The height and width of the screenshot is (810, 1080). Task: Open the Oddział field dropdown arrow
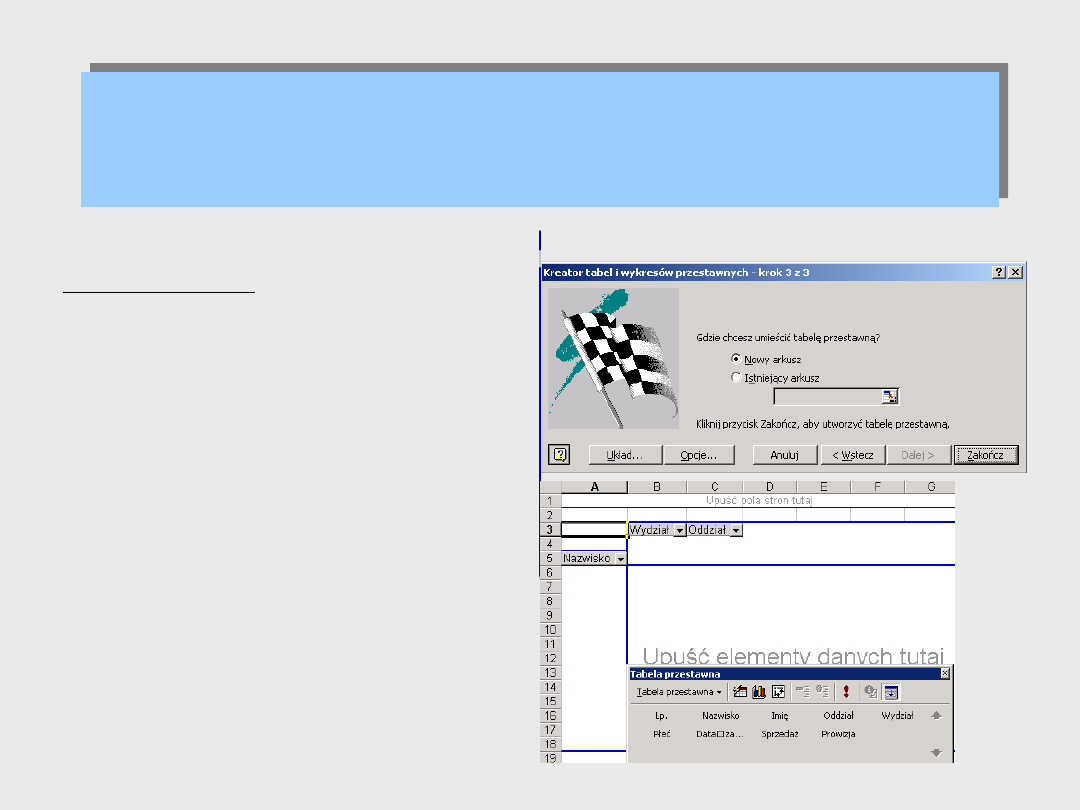click(736, 531)
